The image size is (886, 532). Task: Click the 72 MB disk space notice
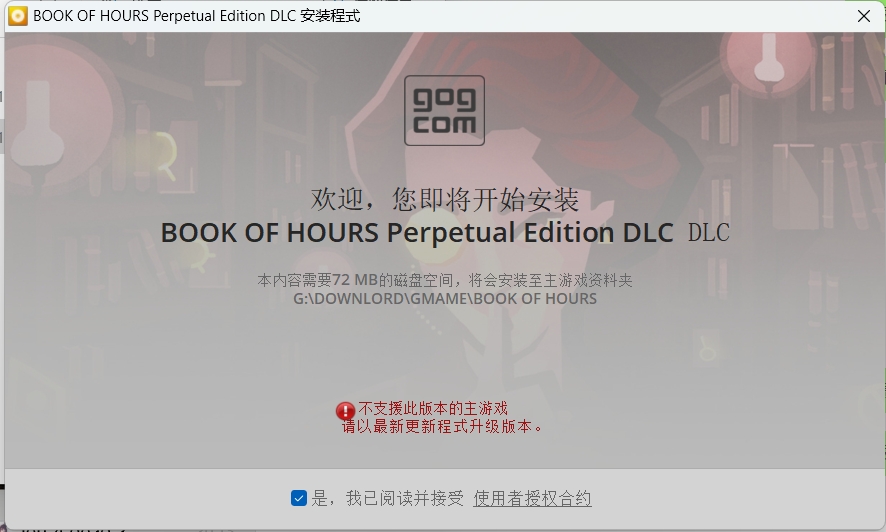pos(445,280)
